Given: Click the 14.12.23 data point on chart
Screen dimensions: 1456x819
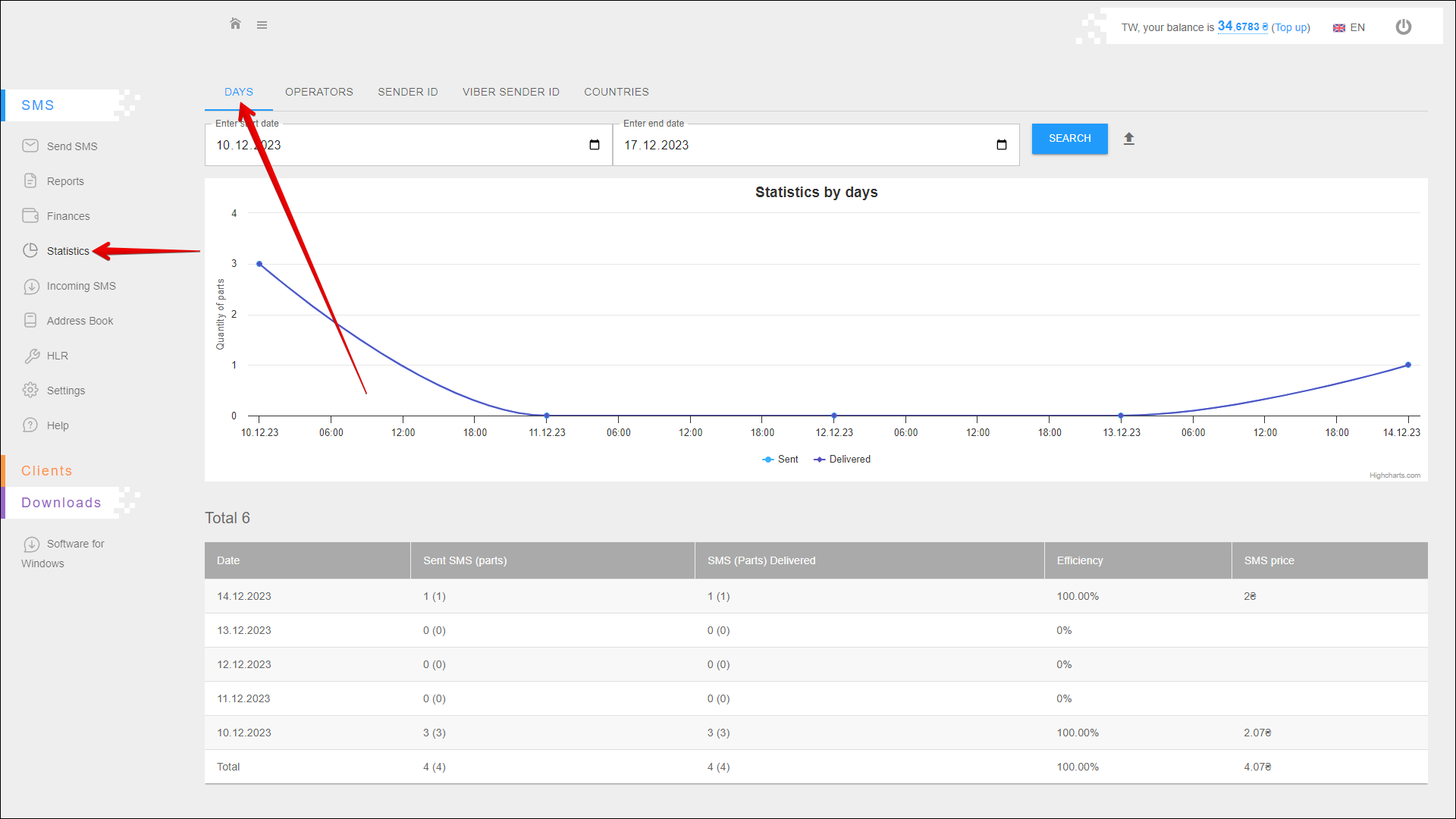Looking at the screenshot, I should (1407, 365).
